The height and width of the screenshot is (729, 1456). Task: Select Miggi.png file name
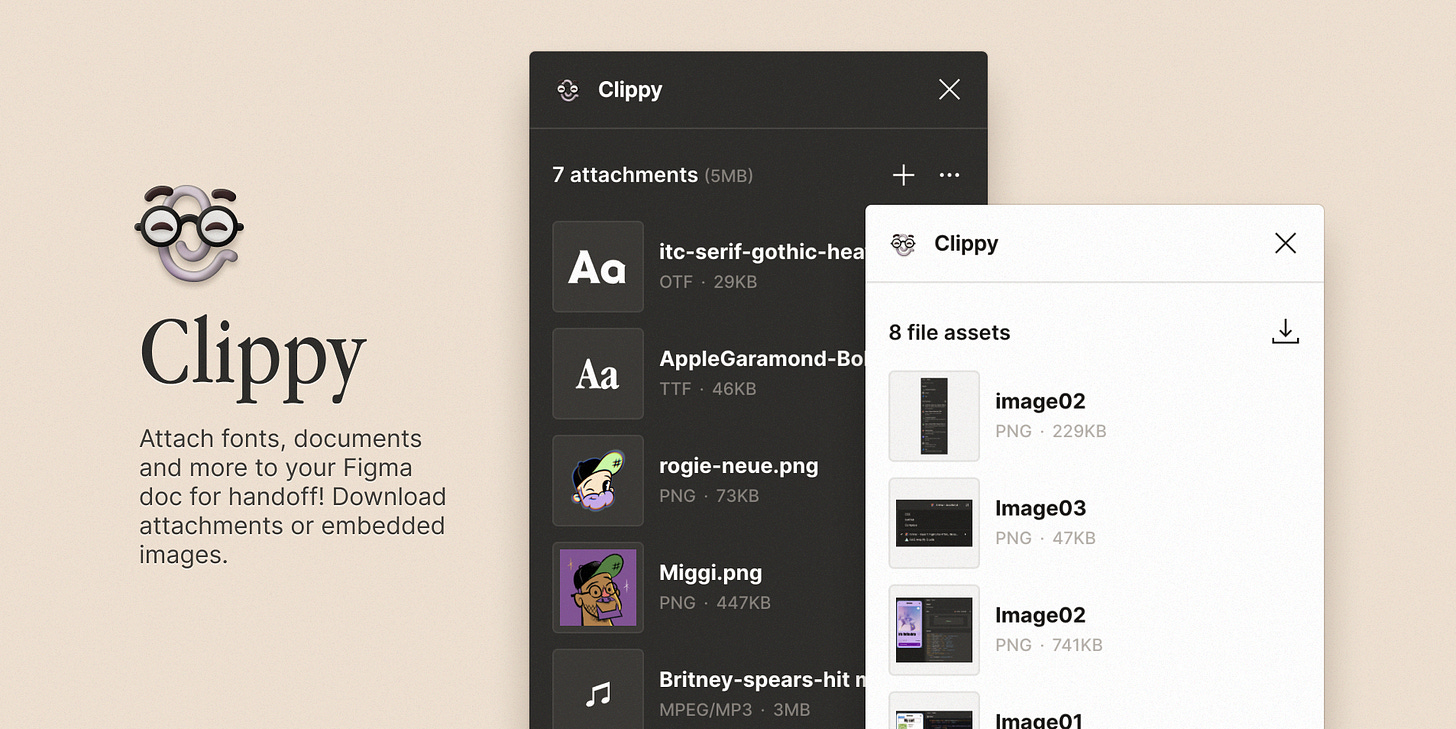tap(711, 573)
